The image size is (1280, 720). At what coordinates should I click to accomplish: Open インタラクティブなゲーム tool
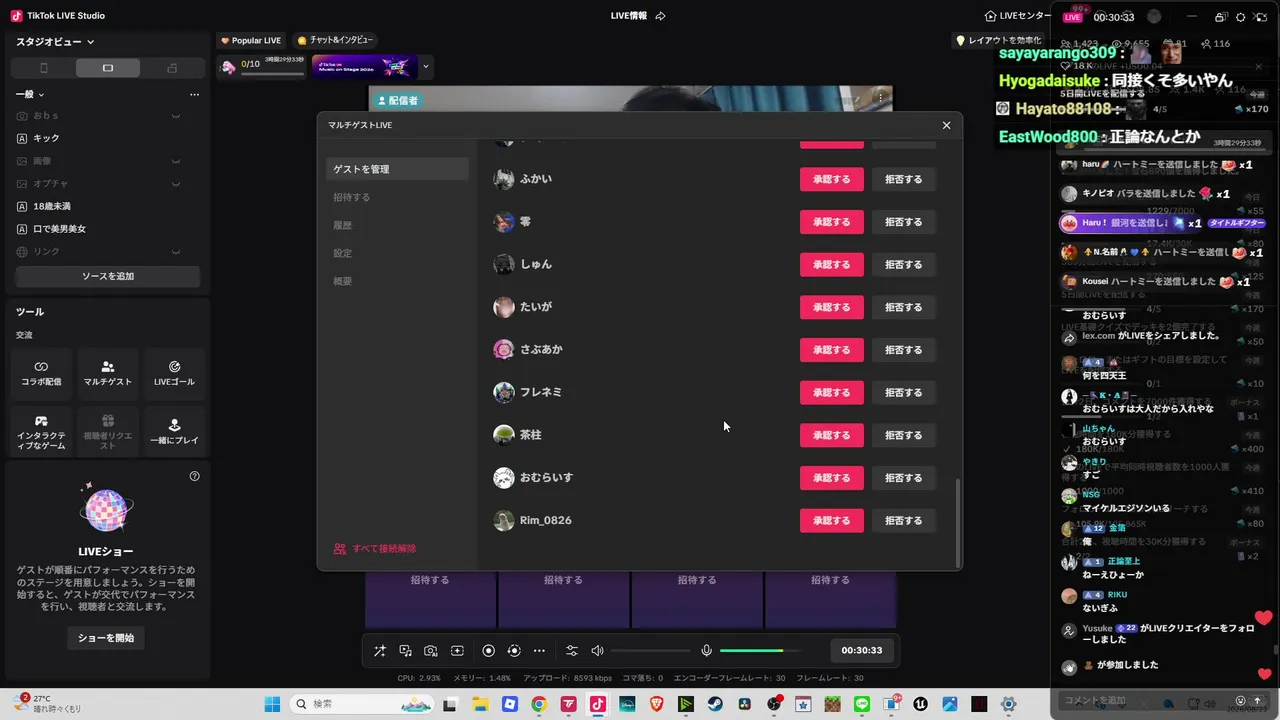(41, 432)
